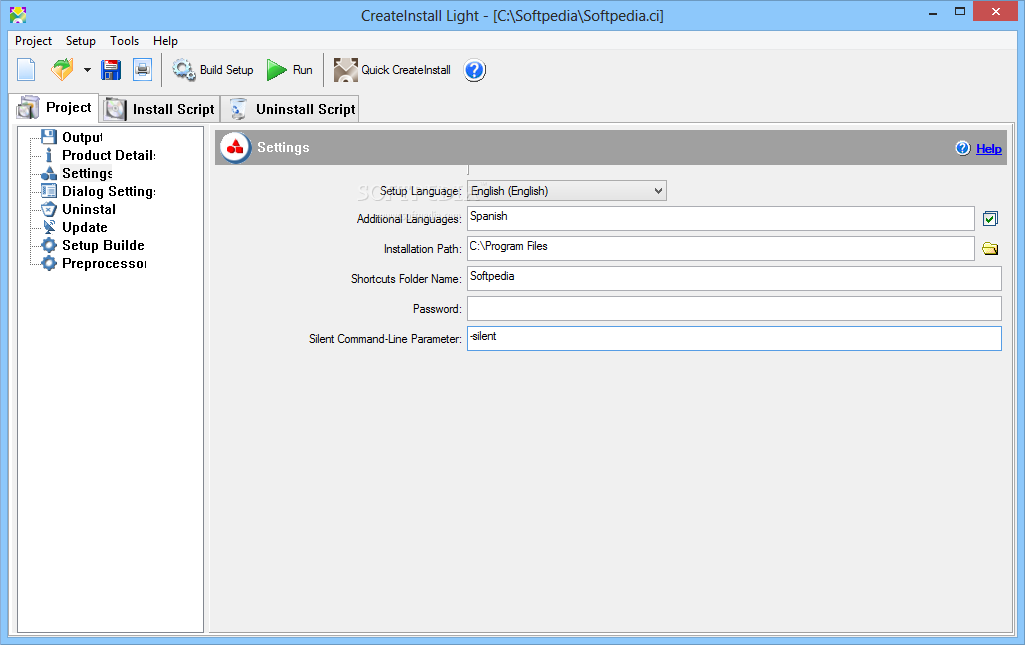Click the Uninstall bin tree icon

[49, 209]
